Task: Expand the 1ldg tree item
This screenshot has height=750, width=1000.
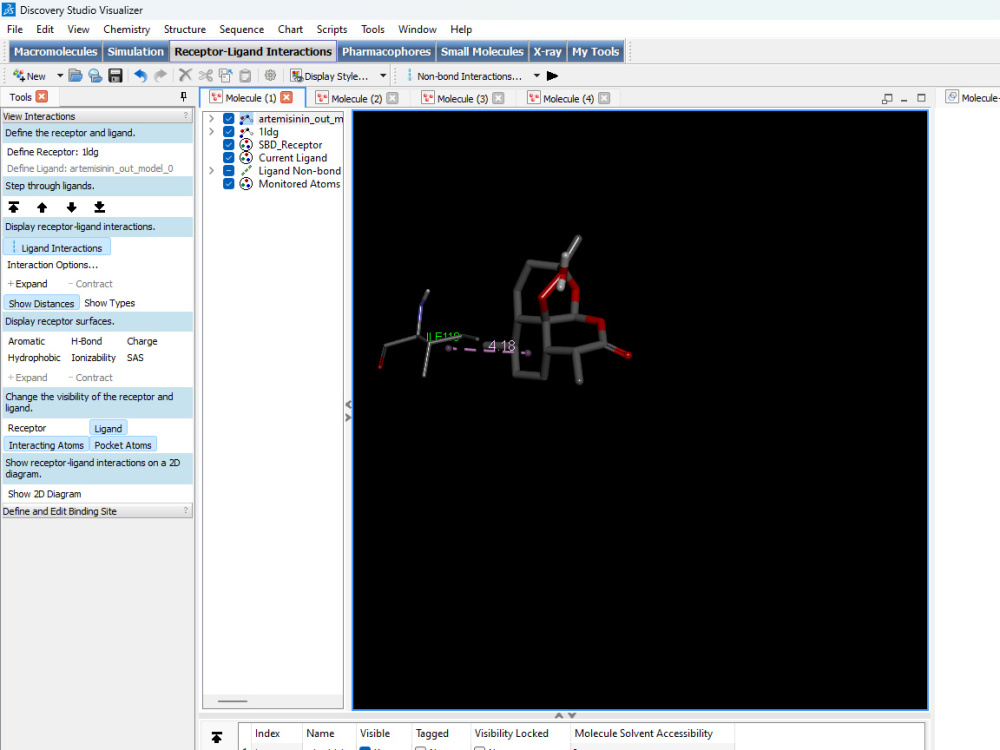Action: click(211, 131)
